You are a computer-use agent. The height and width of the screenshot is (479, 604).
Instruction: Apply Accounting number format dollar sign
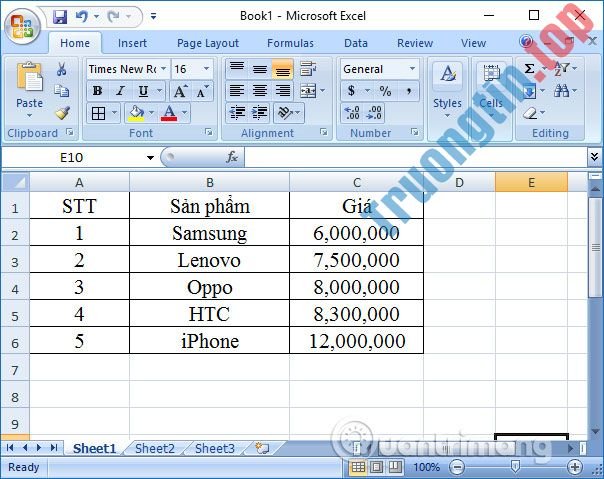pos(351,91)
